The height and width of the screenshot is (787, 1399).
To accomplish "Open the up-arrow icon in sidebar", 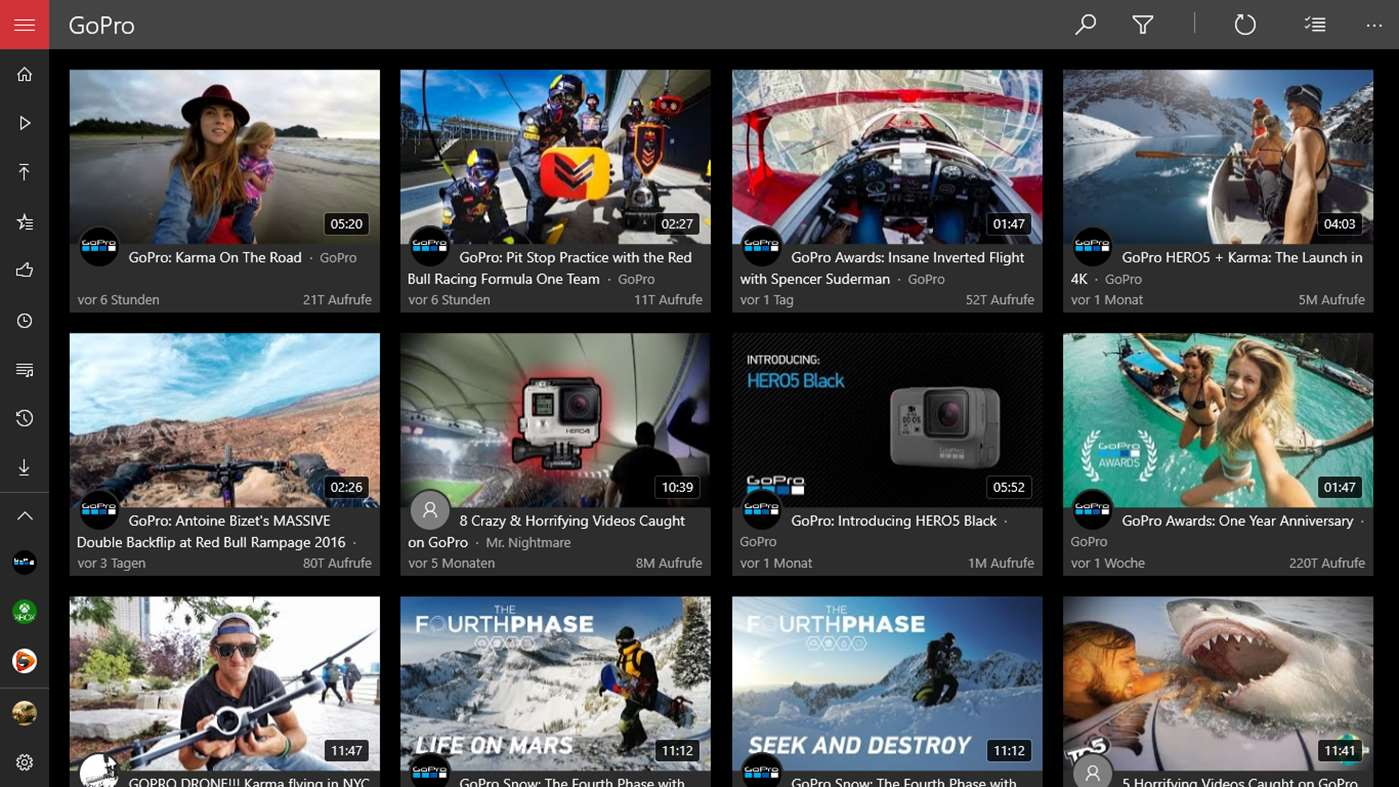I will [24, 172].
